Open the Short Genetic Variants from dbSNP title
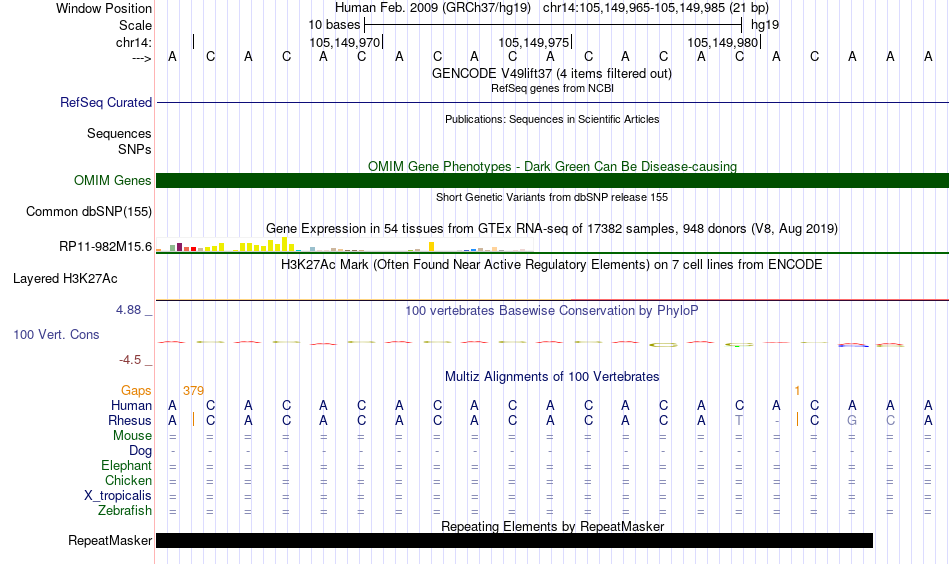The image size is (950, 564). click(552, 197)
